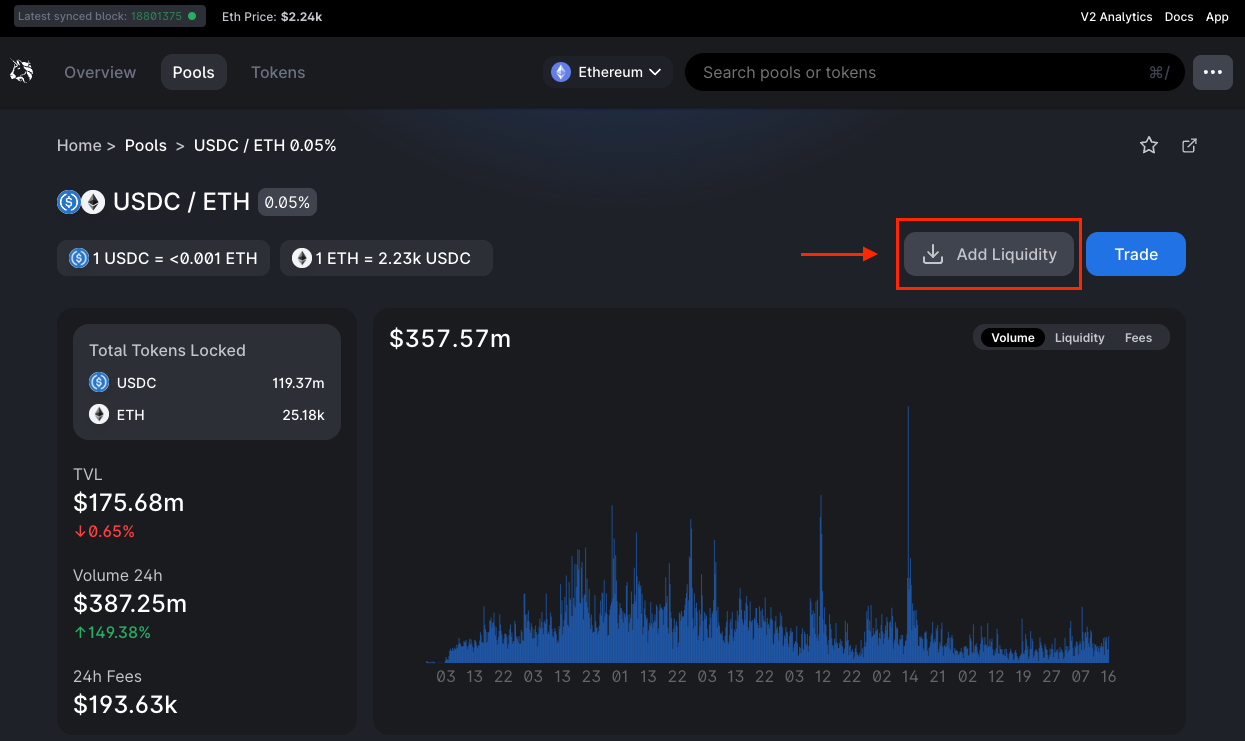The height and width of the screenshot is (741, 1245).
Task: Click the chart value $357.57m
Action: click(x=450, y=339)
